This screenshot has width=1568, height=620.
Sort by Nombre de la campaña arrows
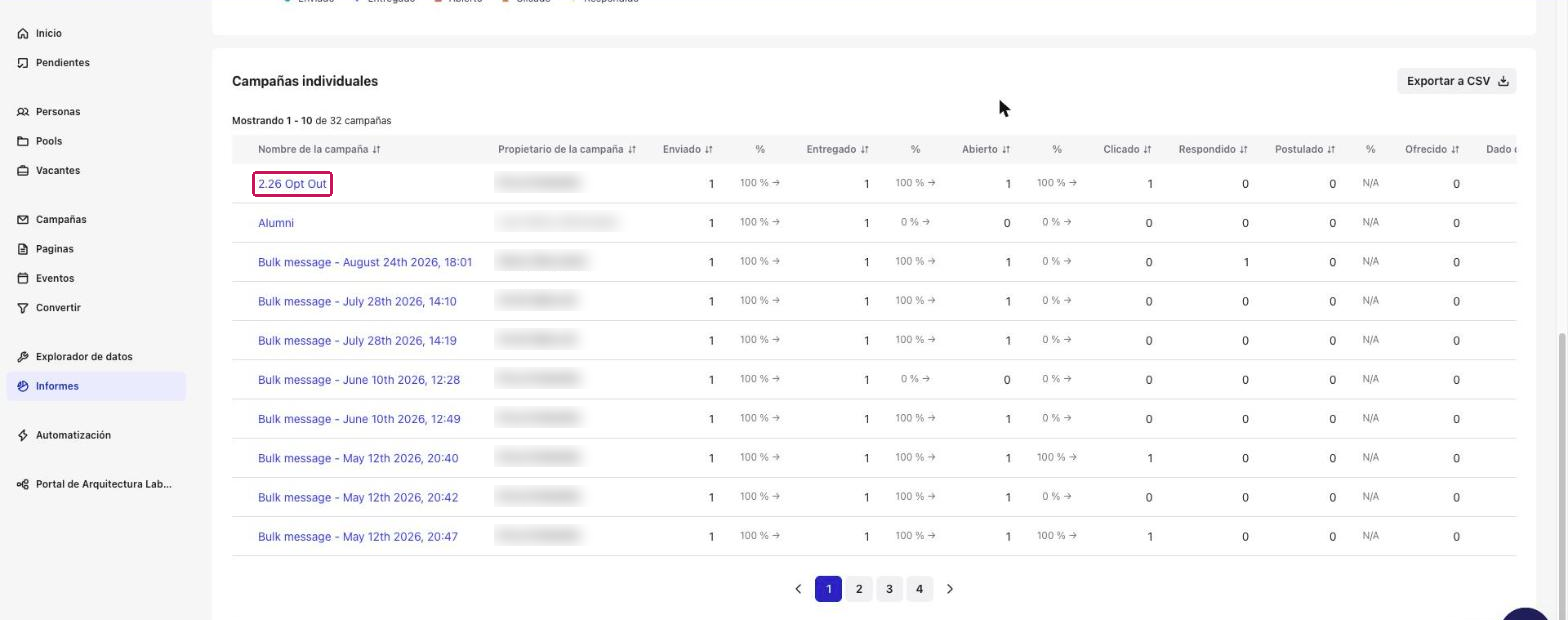(376, 150)
